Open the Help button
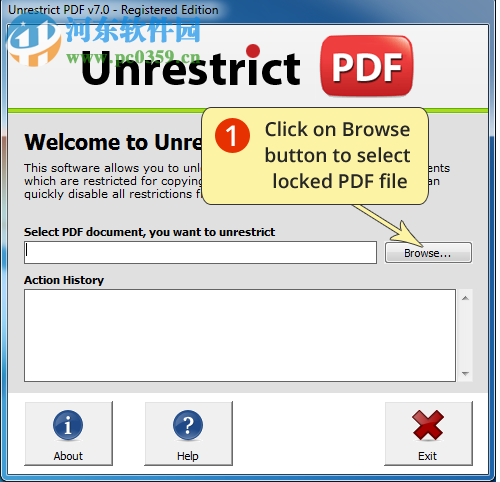The image size is (500, 482). click(x=188, y=433)
